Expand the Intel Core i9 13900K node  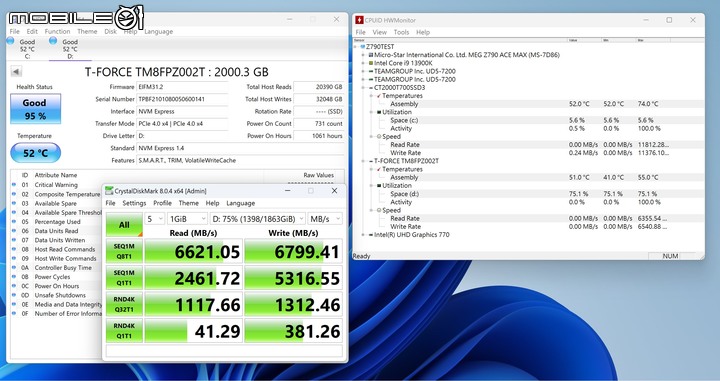click(x=364, y=63)
